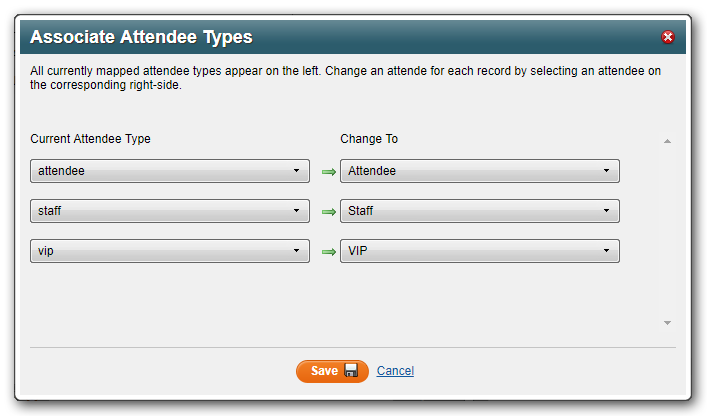This screenshot has height=416, width=707.
Task: Click the 'Associate Attendee Types' dialog title
Action: coord(141,38)
